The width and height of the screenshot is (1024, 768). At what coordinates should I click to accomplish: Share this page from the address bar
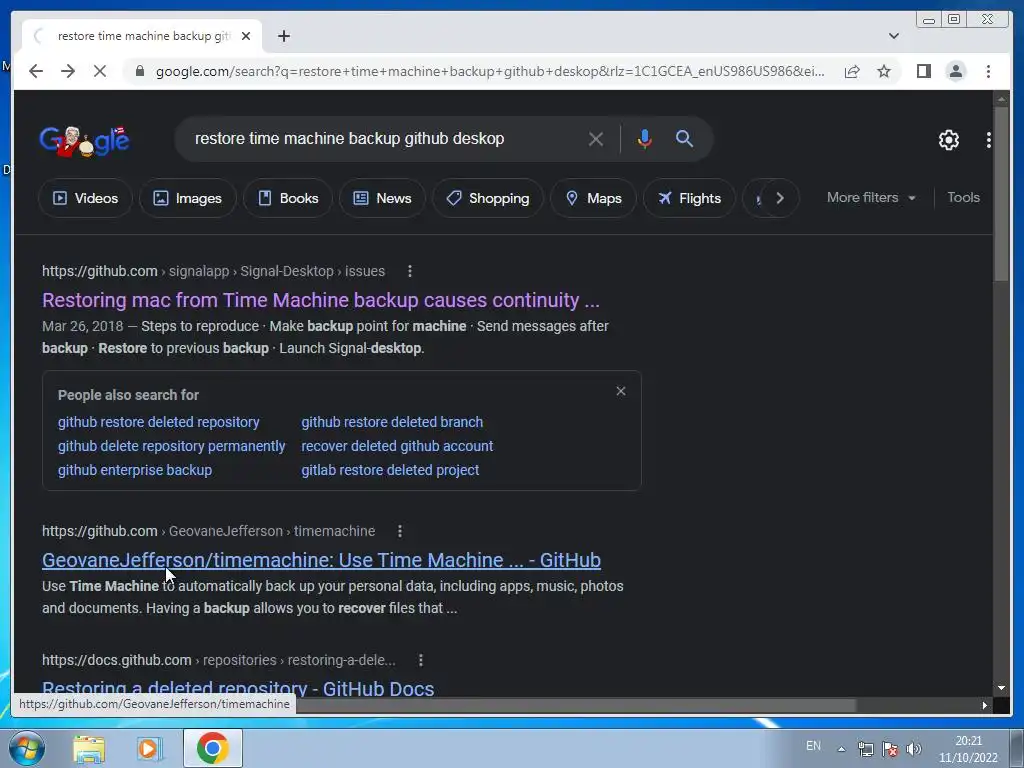[852, 71]
